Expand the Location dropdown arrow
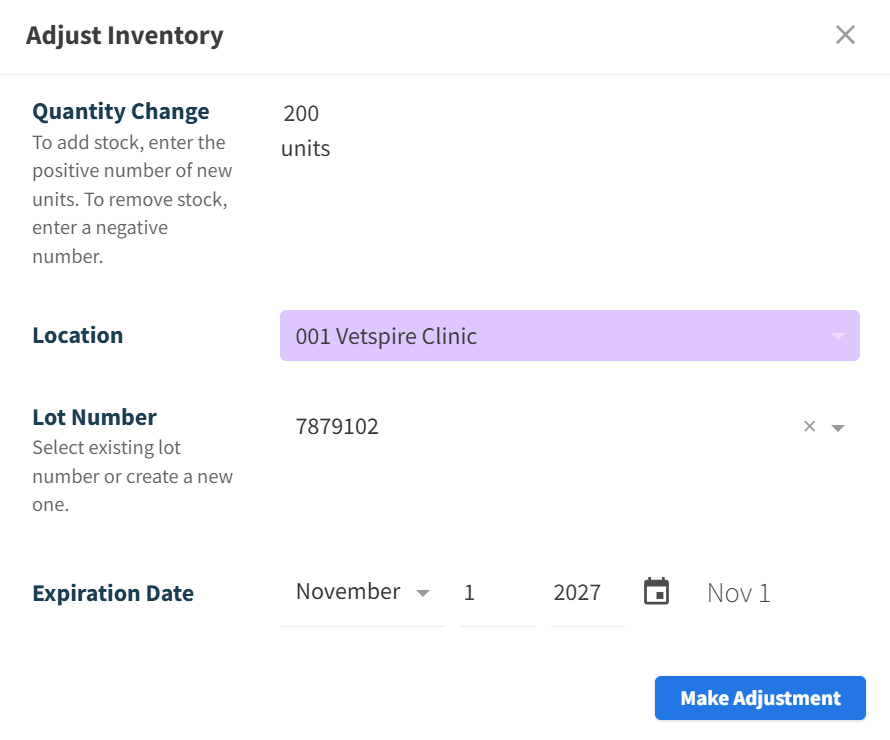The width and height of the screenshot is (890, 740). 838,336
